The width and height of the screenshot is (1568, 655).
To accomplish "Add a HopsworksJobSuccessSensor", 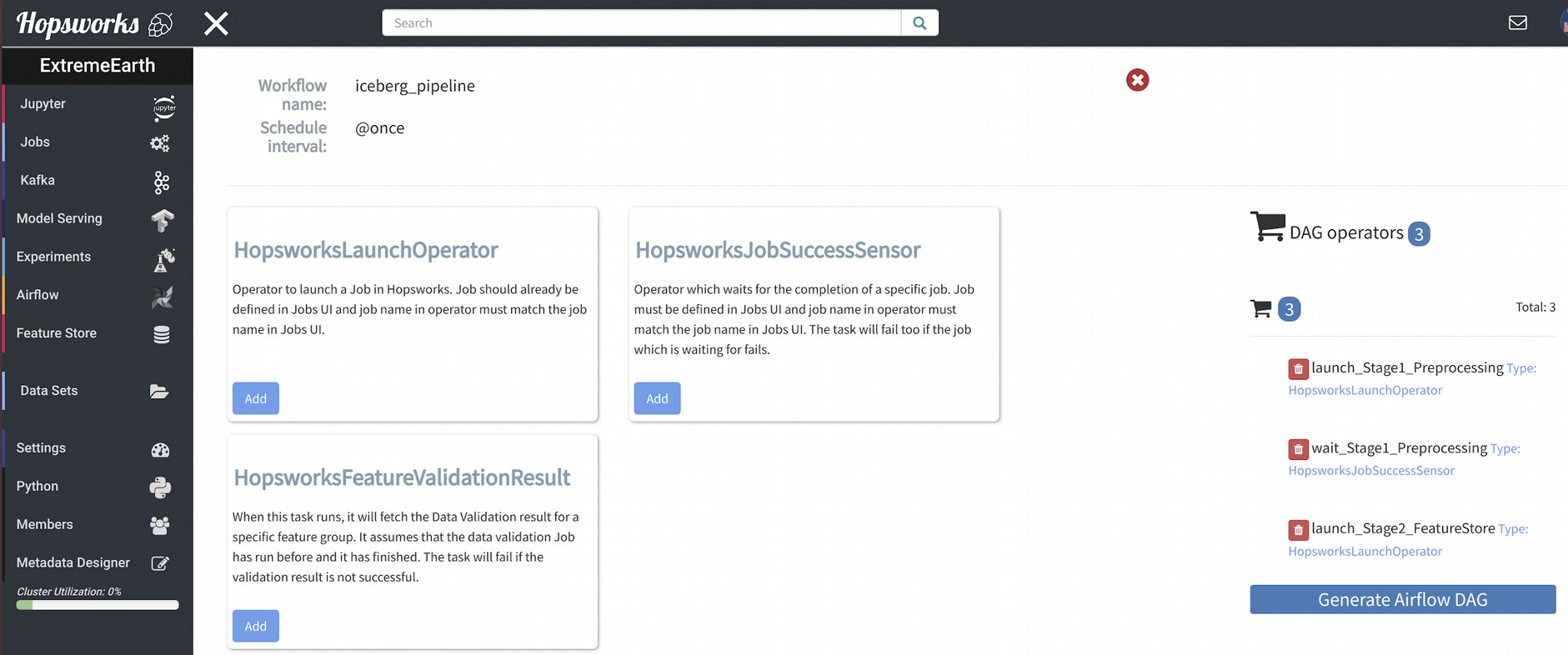I will [x=657, y=398].
